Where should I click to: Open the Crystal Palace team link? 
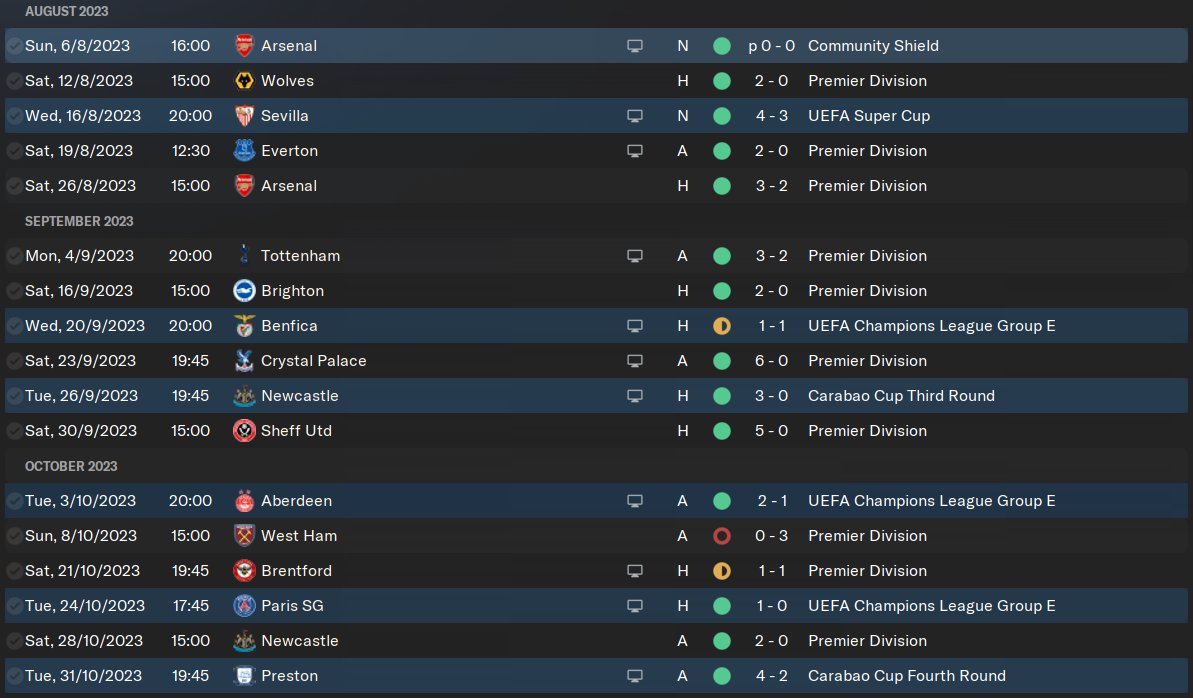(313, 361)
